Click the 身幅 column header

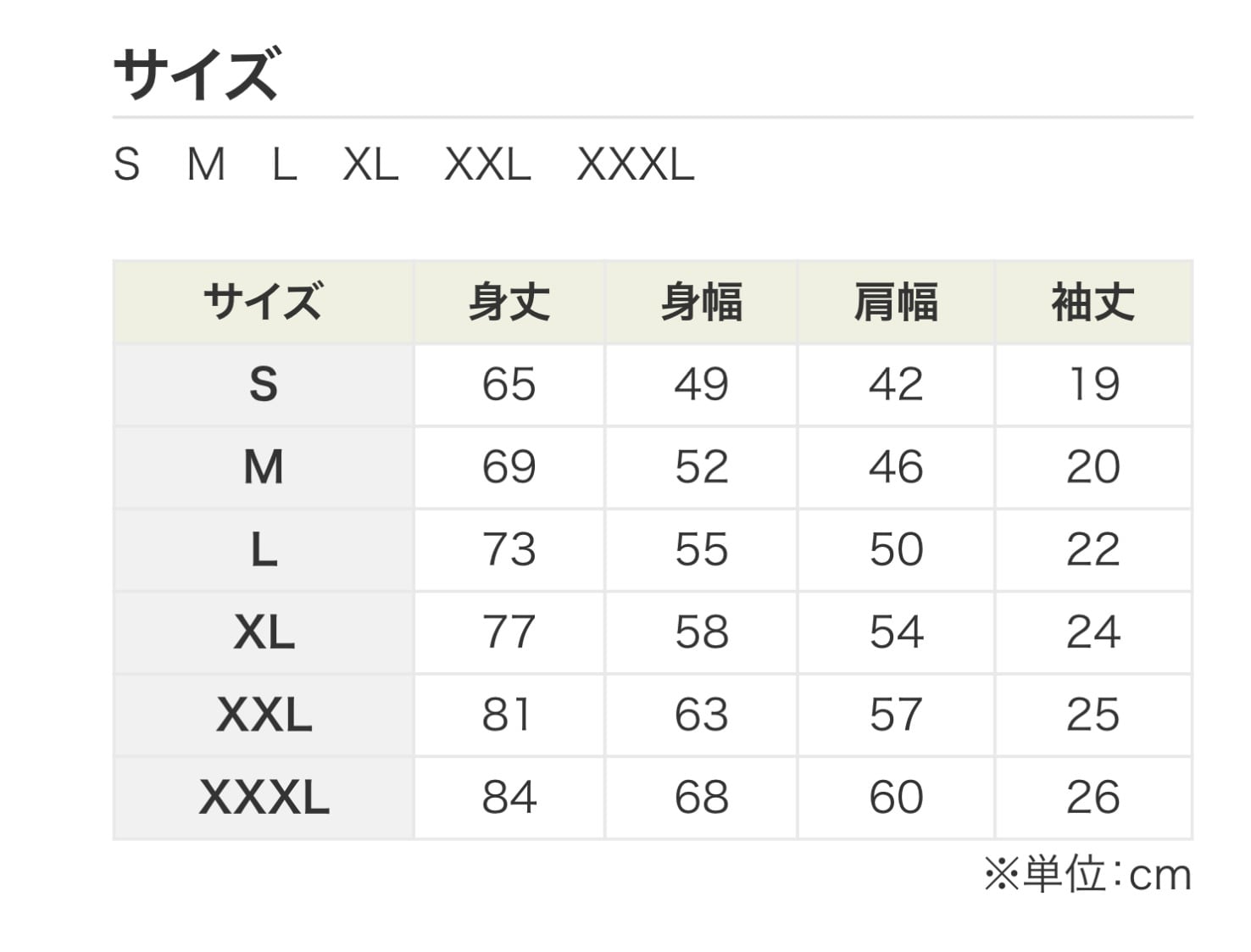(x=702, y=303)
